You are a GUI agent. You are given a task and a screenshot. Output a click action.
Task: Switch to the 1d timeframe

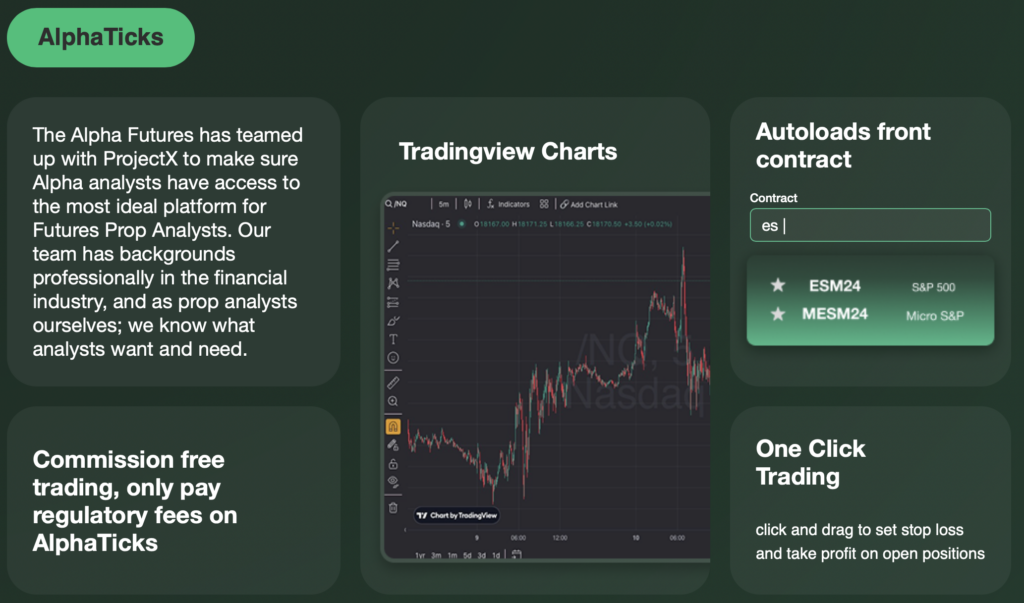[x=495, y=554]
